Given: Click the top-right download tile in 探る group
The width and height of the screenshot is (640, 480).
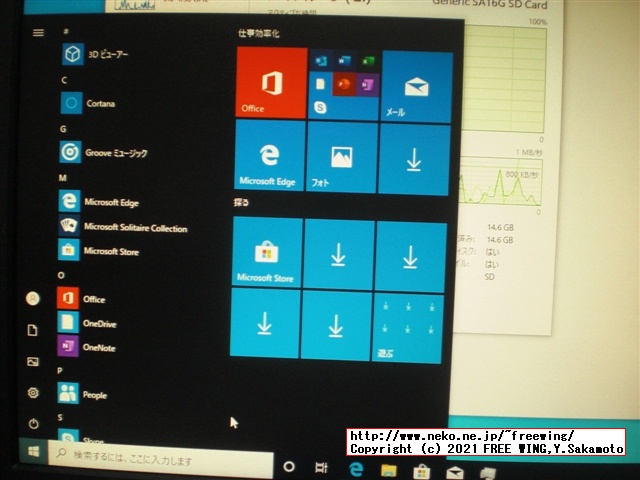Looking at the screenshot, I should (410, 257).
